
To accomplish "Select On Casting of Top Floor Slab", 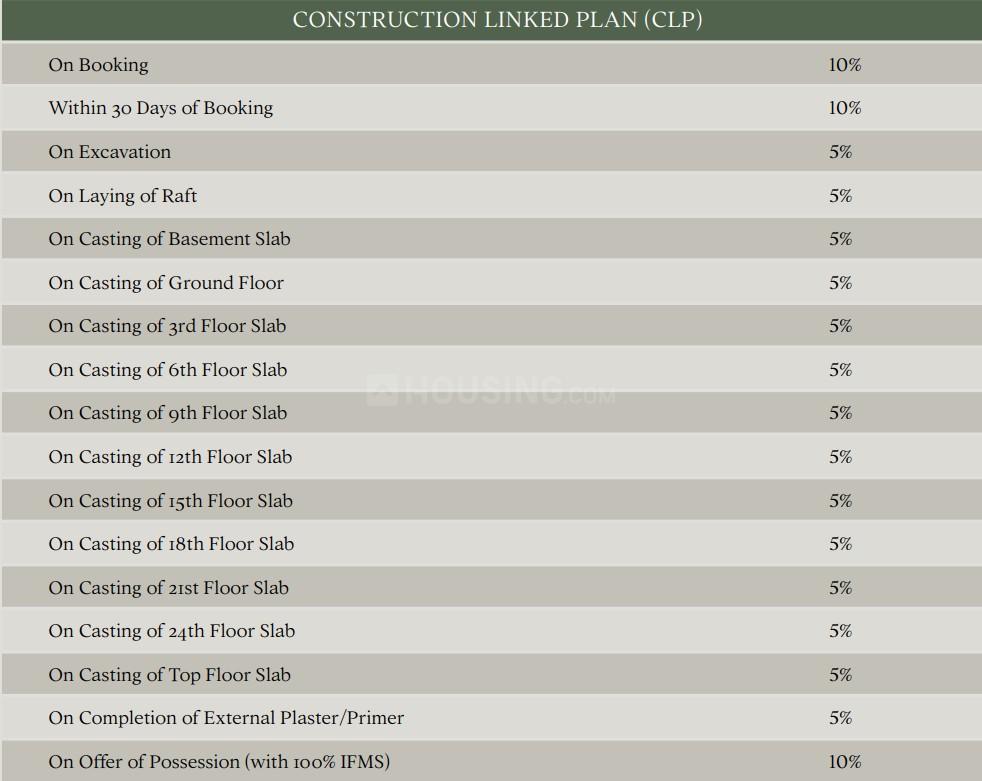I will 169,675.
